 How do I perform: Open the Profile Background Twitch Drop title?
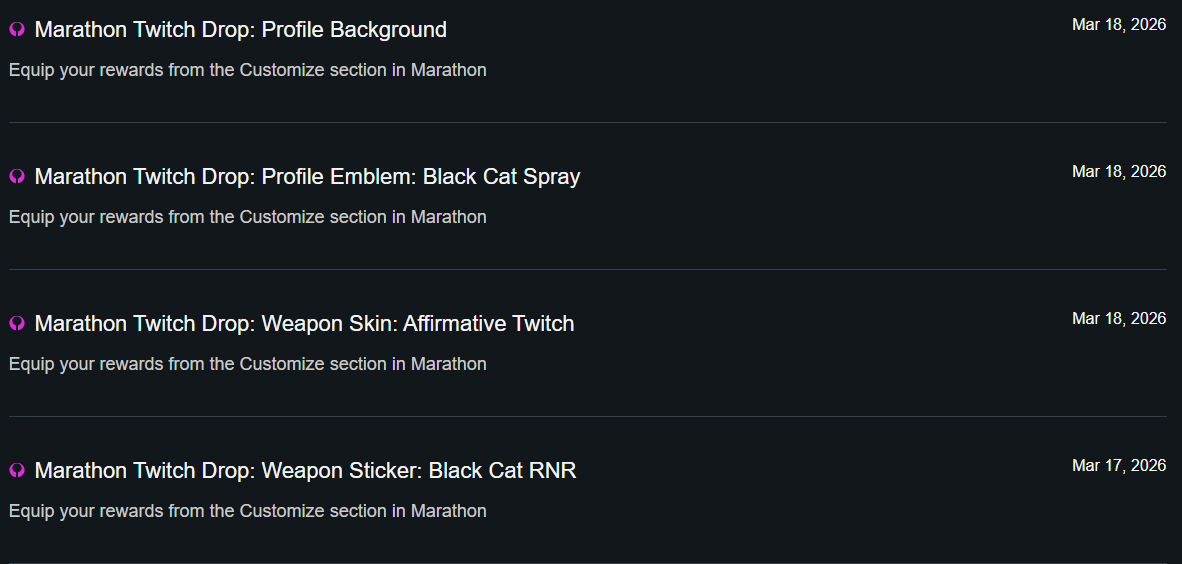coord(240,30)
